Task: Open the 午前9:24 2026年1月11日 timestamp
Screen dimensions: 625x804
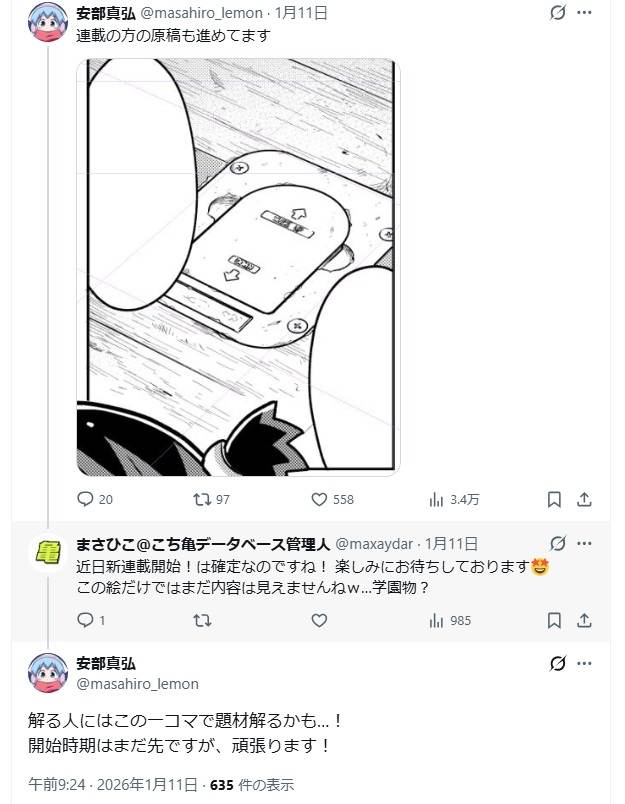Action: (113, 785)
